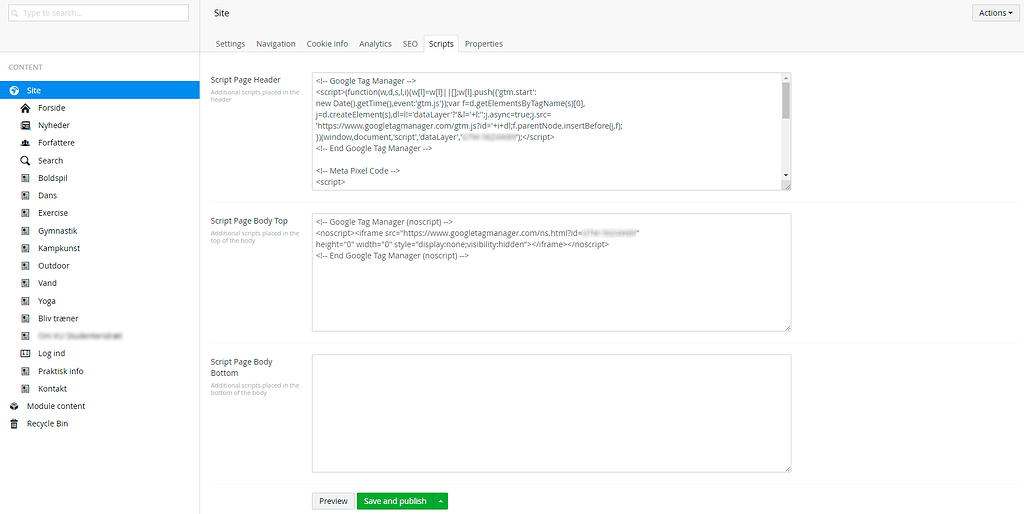Click the Preview button
This screenshot has width=1024, height=514.
point(333,501)
